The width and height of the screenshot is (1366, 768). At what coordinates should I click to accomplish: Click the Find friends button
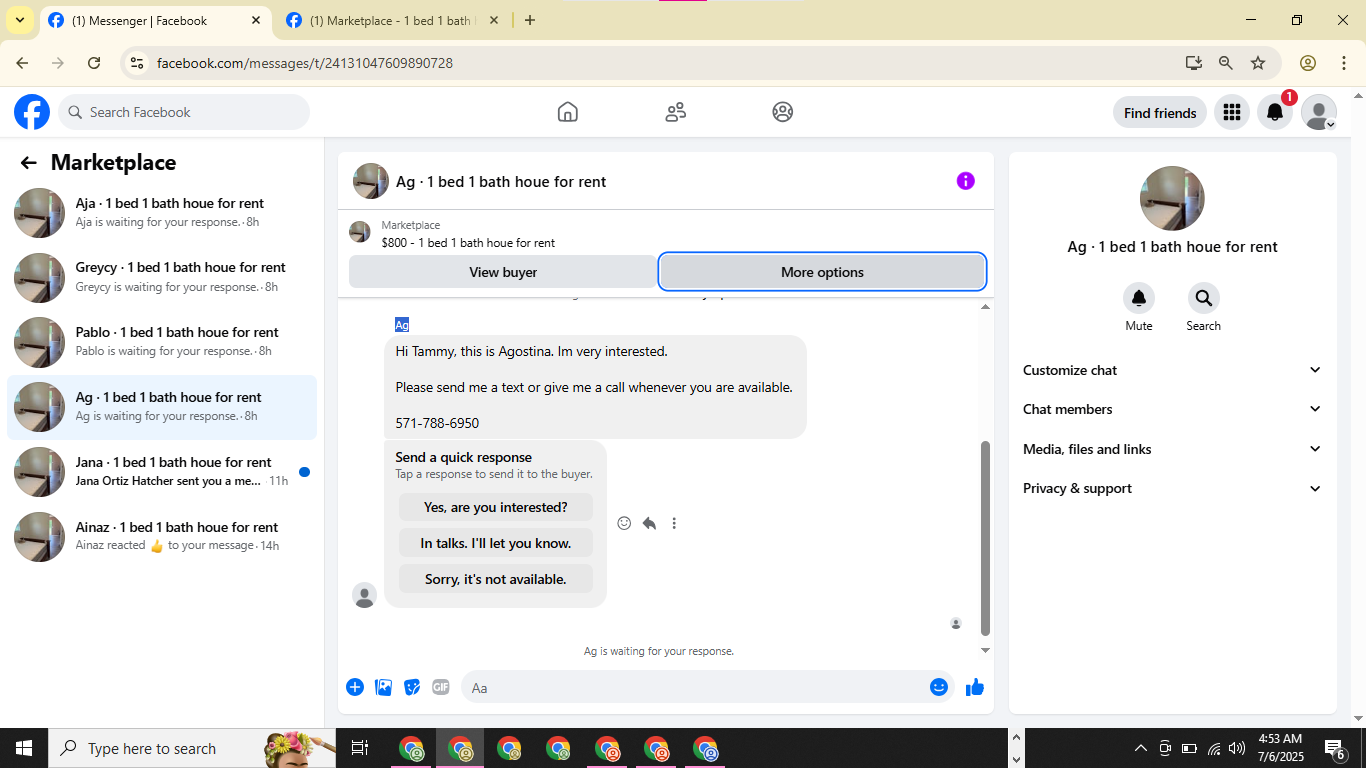(1160, 113)
